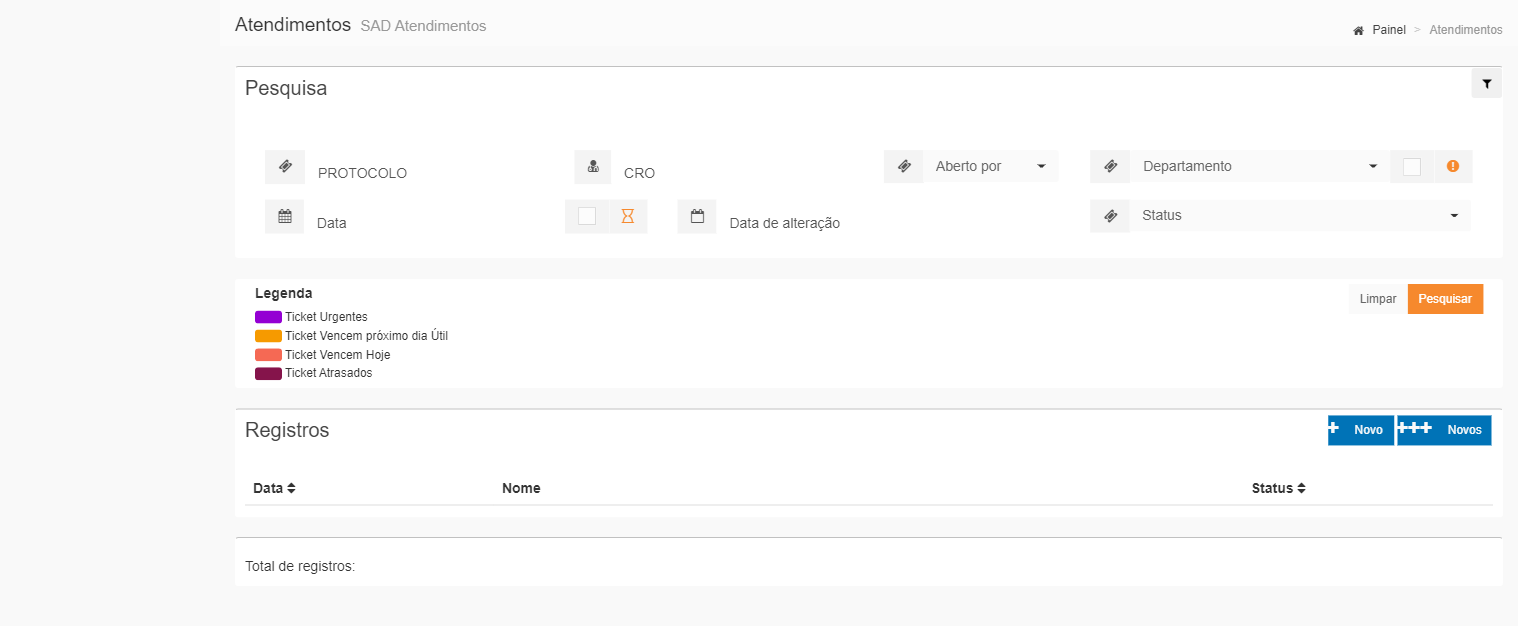Tick the checkbox beside the hourglass icon

tap(587, 216)
